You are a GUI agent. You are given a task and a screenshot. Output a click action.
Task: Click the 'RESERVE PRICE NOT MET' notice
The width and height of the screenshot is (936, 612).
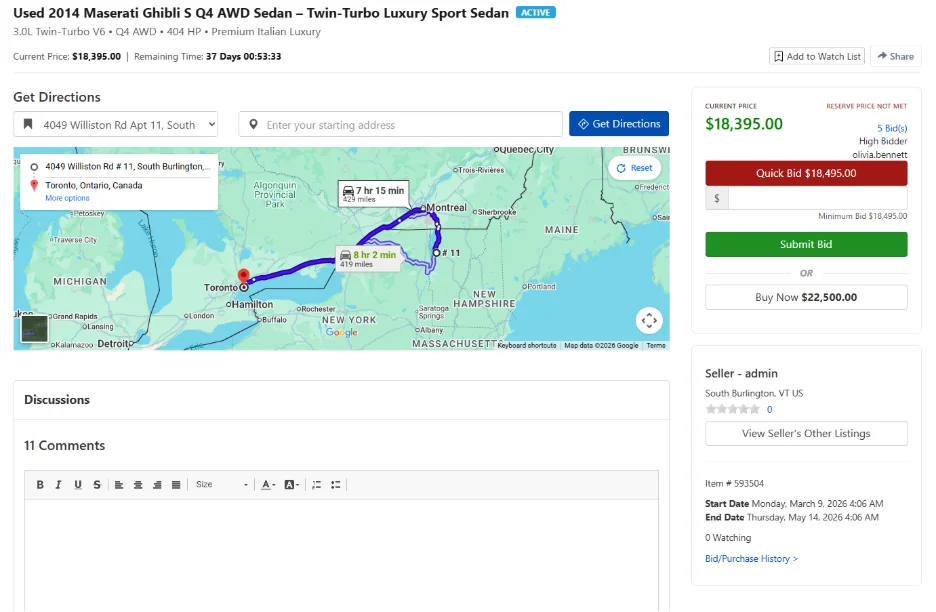coord(866,106)
